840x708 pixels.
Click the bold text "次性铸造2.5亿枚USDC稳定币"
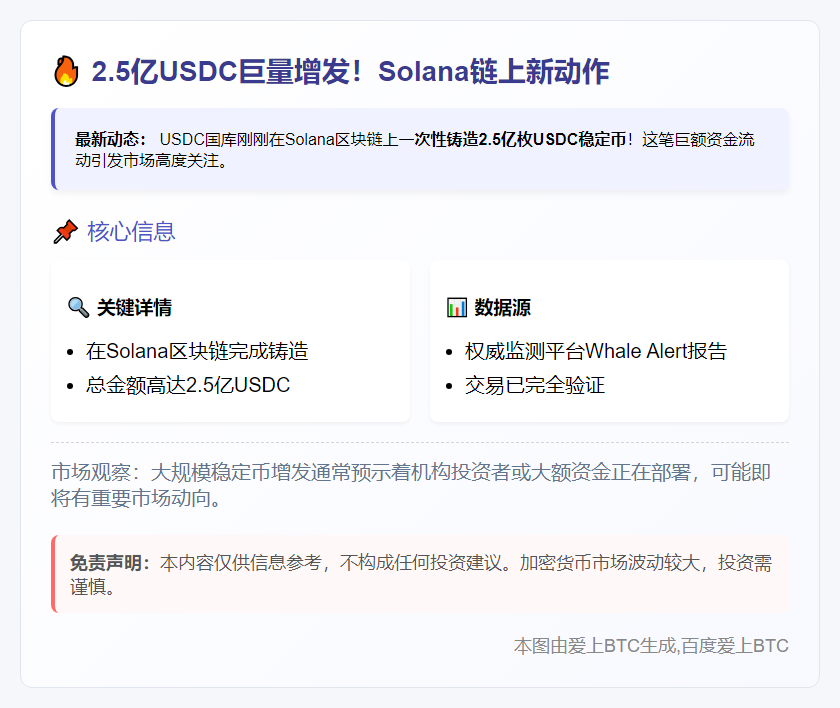point(520,140)
